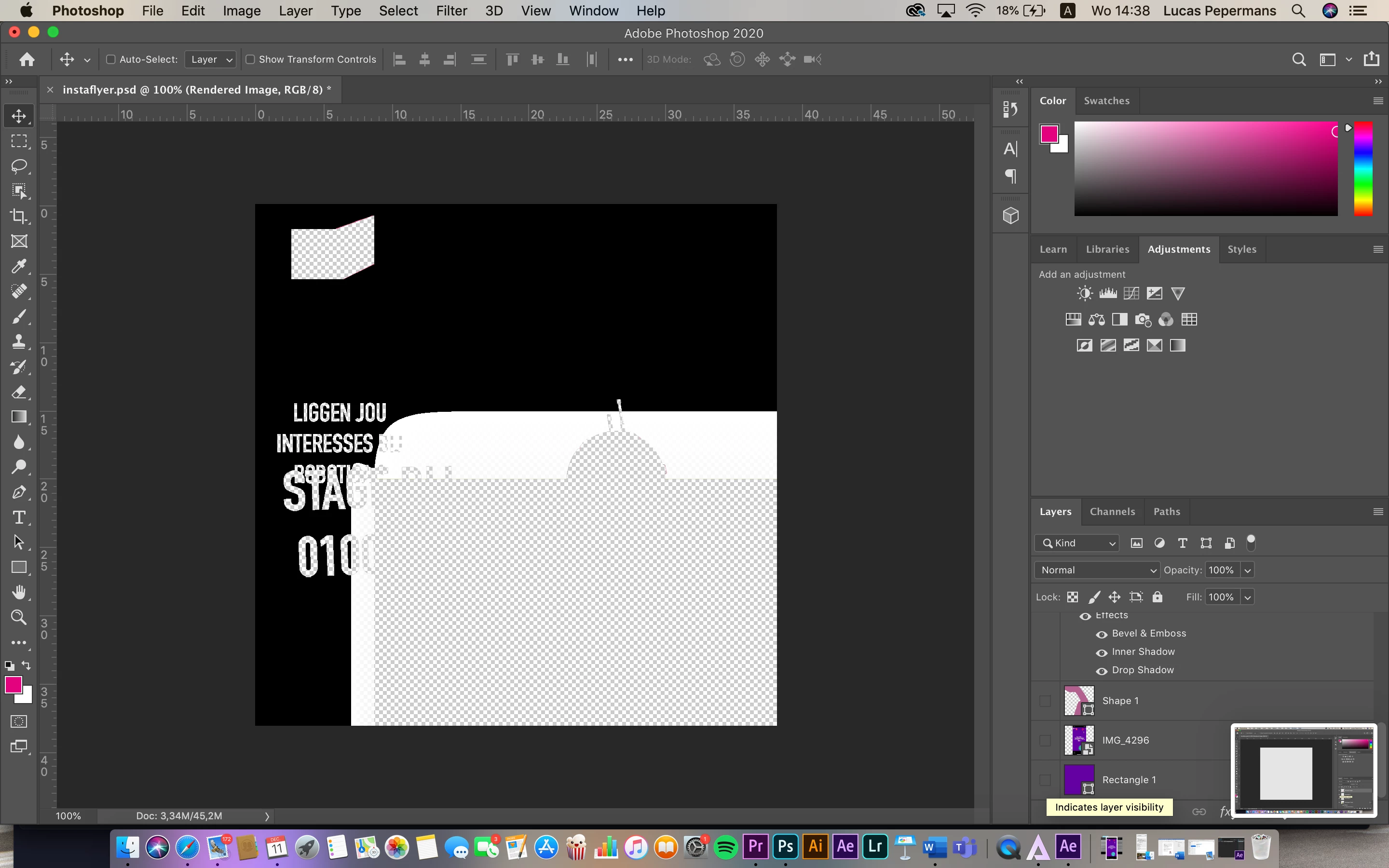This screenshot has width=1389, height=868.
Task: Expand the Opacity slider dropdown arrow
Action: click(x=1247, y=570)
